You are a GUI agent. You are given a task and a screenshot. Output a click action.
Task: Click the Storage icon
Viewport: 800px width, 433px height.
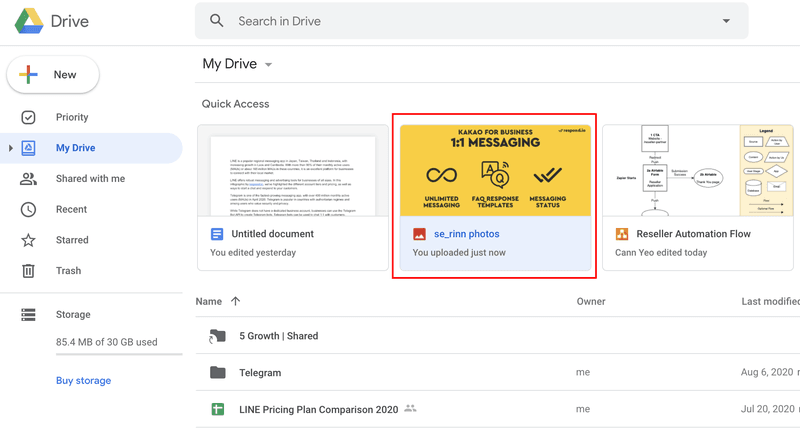pos(29,315)
